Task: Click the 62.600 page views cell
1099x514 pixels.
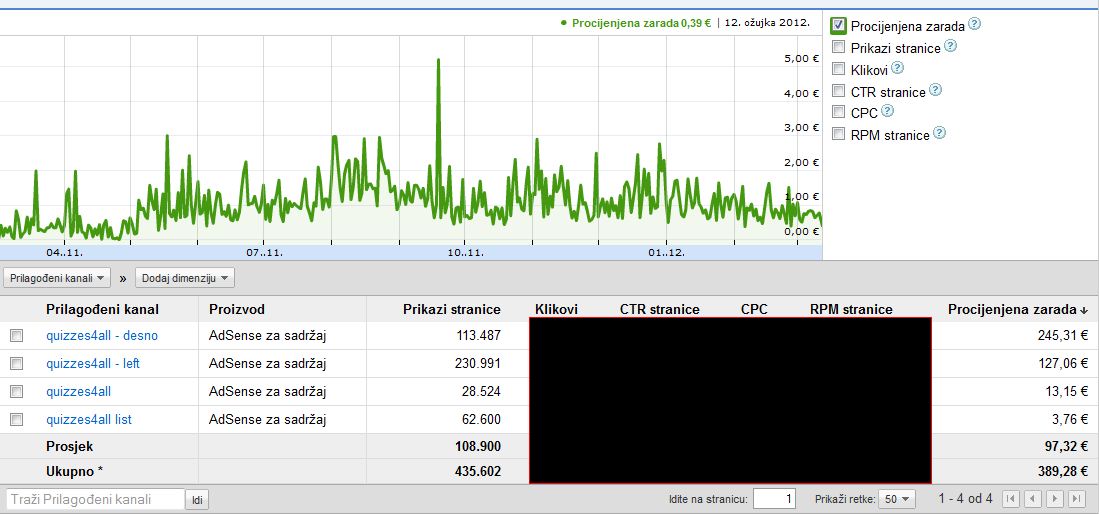Action: click(480, 420)
